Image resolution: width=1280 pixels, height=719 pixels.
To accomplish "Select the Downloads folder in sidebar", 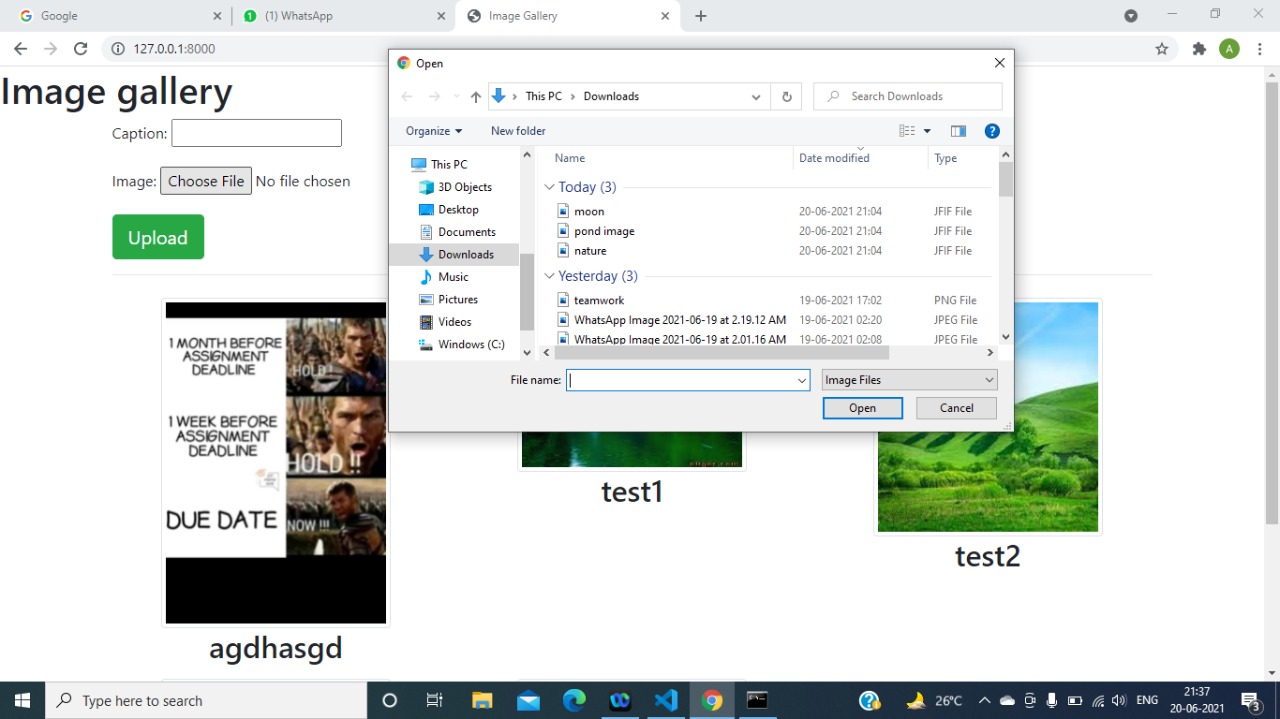I will pyautogui.click(x=466, y=254).
